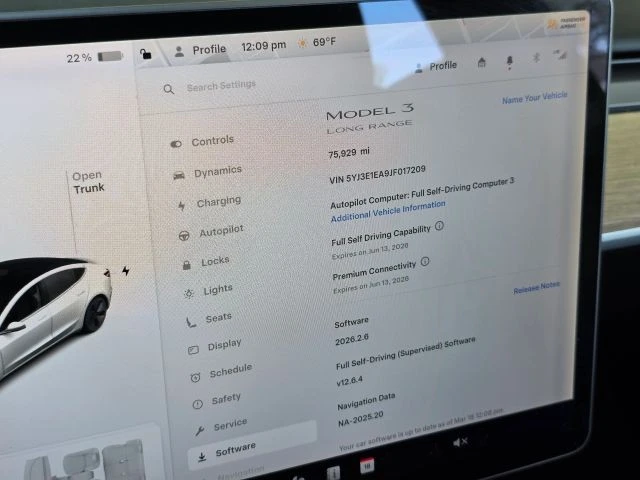Image resolution: width=640 pixels, height=480 pixels.
Task: Tap the 12:09 pm clock
Action: pos(264,46)
